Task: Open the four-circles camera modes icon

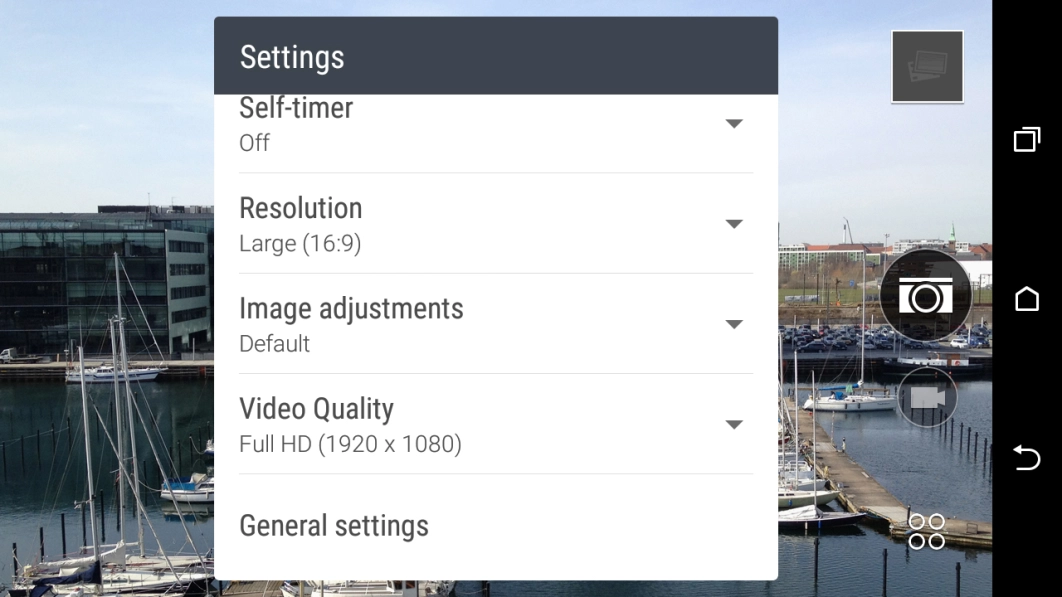Action: tap(926, 531)
